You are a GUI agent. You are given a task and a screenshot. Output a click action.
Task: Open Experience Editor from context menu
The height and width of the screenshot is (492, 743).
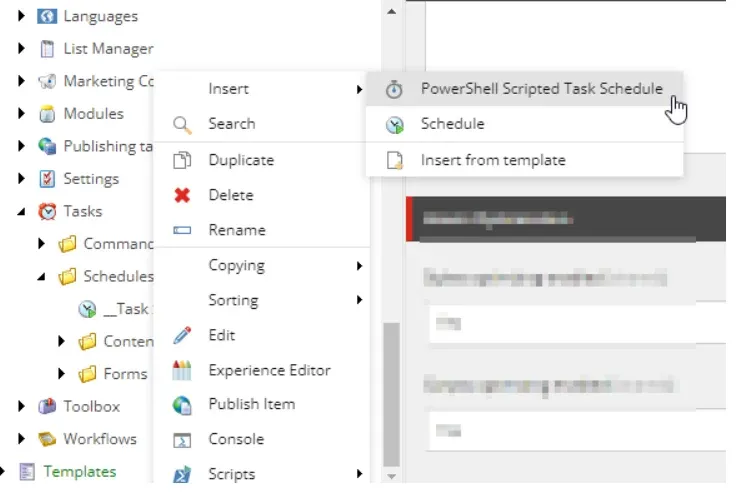point(262,370)
